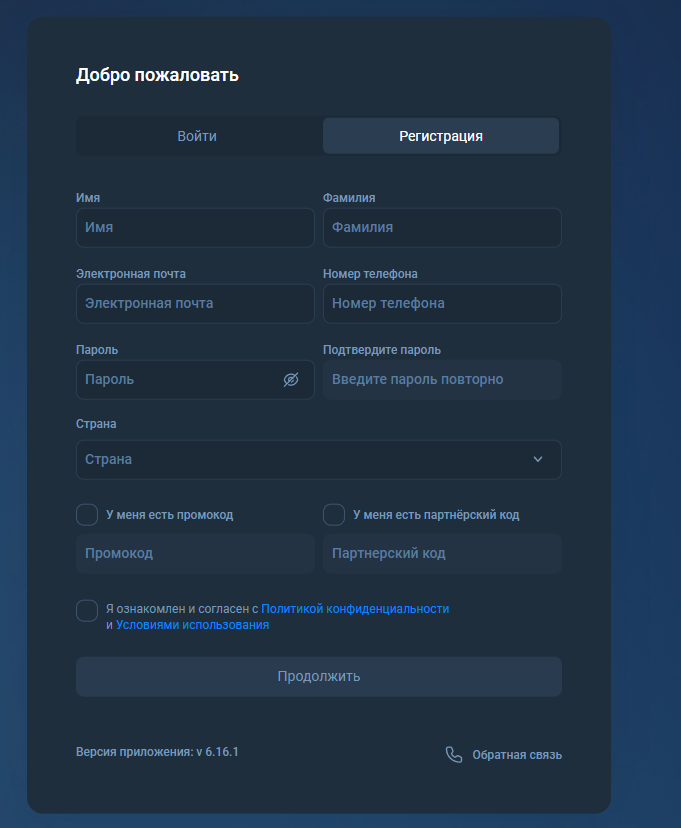681x828 pixels.
Task: Focus the Номер телефона input field
Action: click(442, 304)
